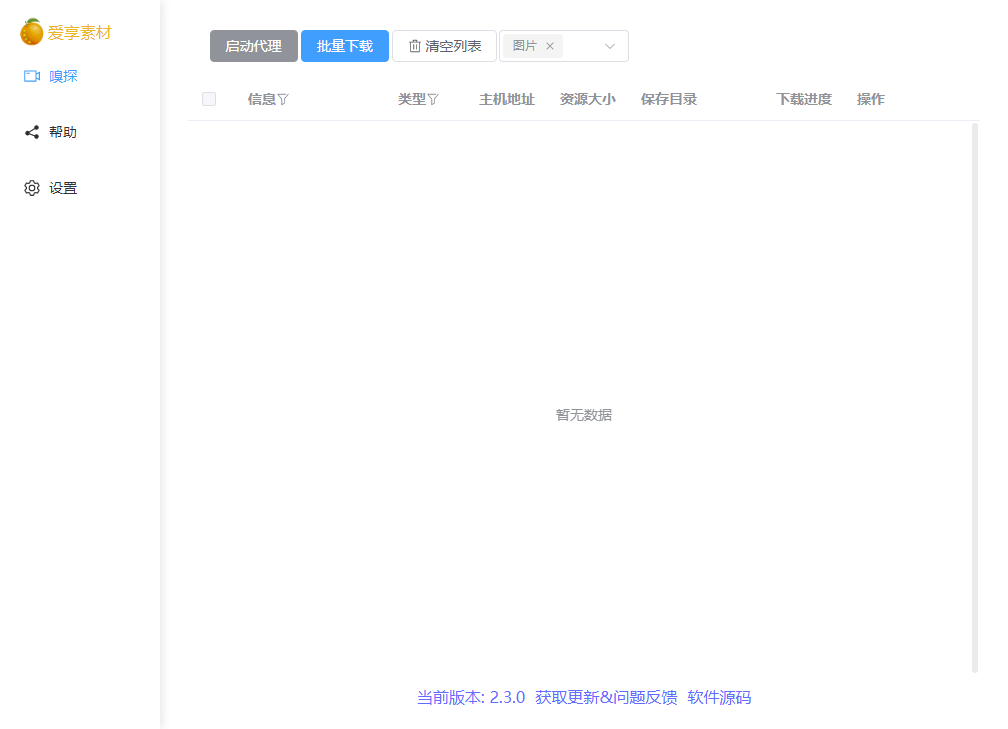Image resolution: width=1008 pixels, height=729 pixels.
Task: Open the 图片 type filter combo box
Action: pyautogui.click(x=582, y=46)
